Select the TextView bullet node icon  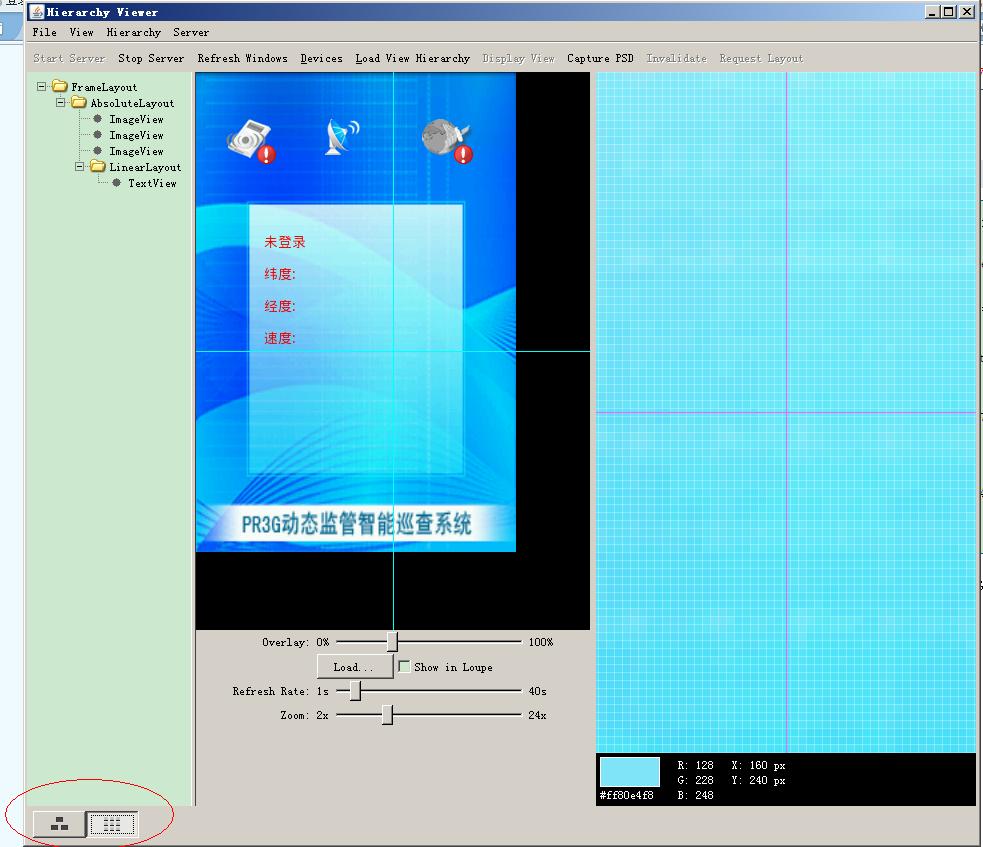point(116,182)
